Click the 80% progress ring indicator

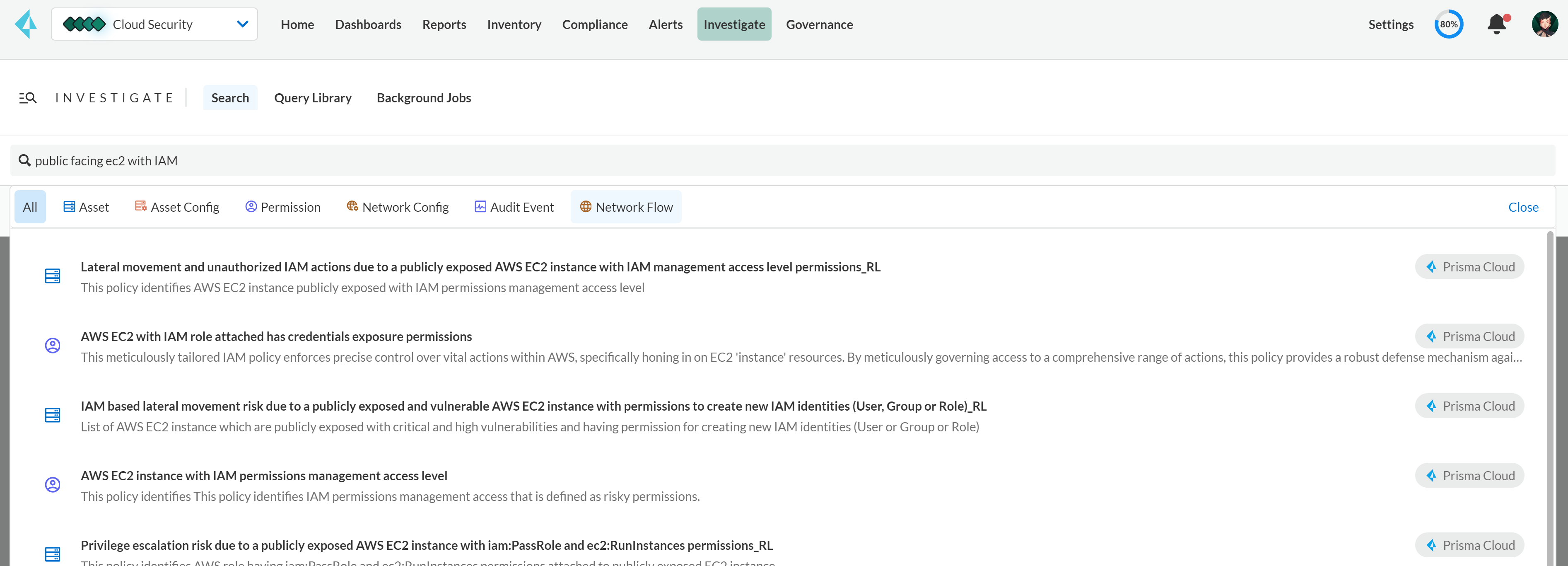(x=1448, y=24)
